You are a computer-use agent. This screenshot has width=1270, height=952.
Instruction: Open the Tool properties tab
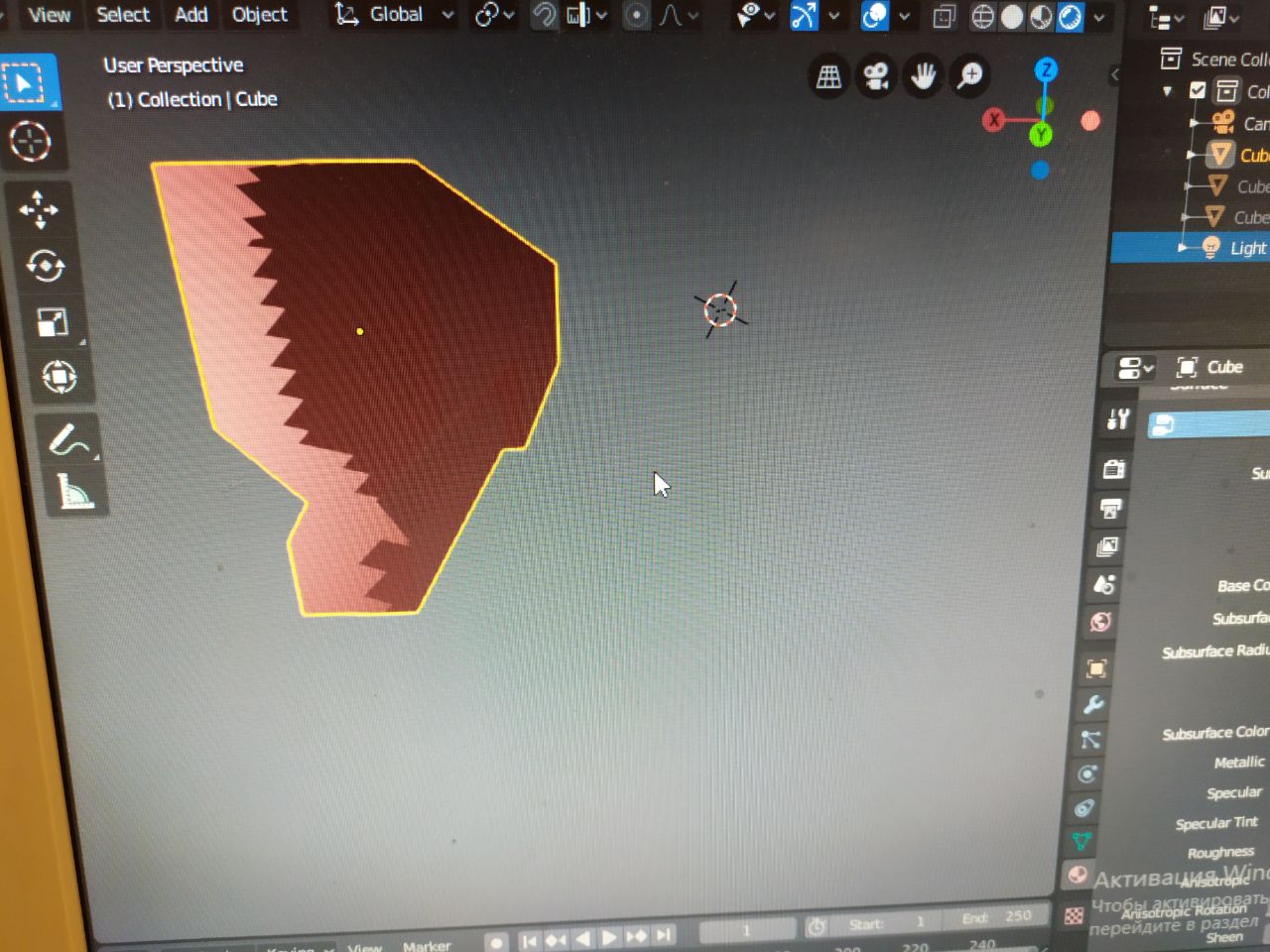coord(1119,419)
